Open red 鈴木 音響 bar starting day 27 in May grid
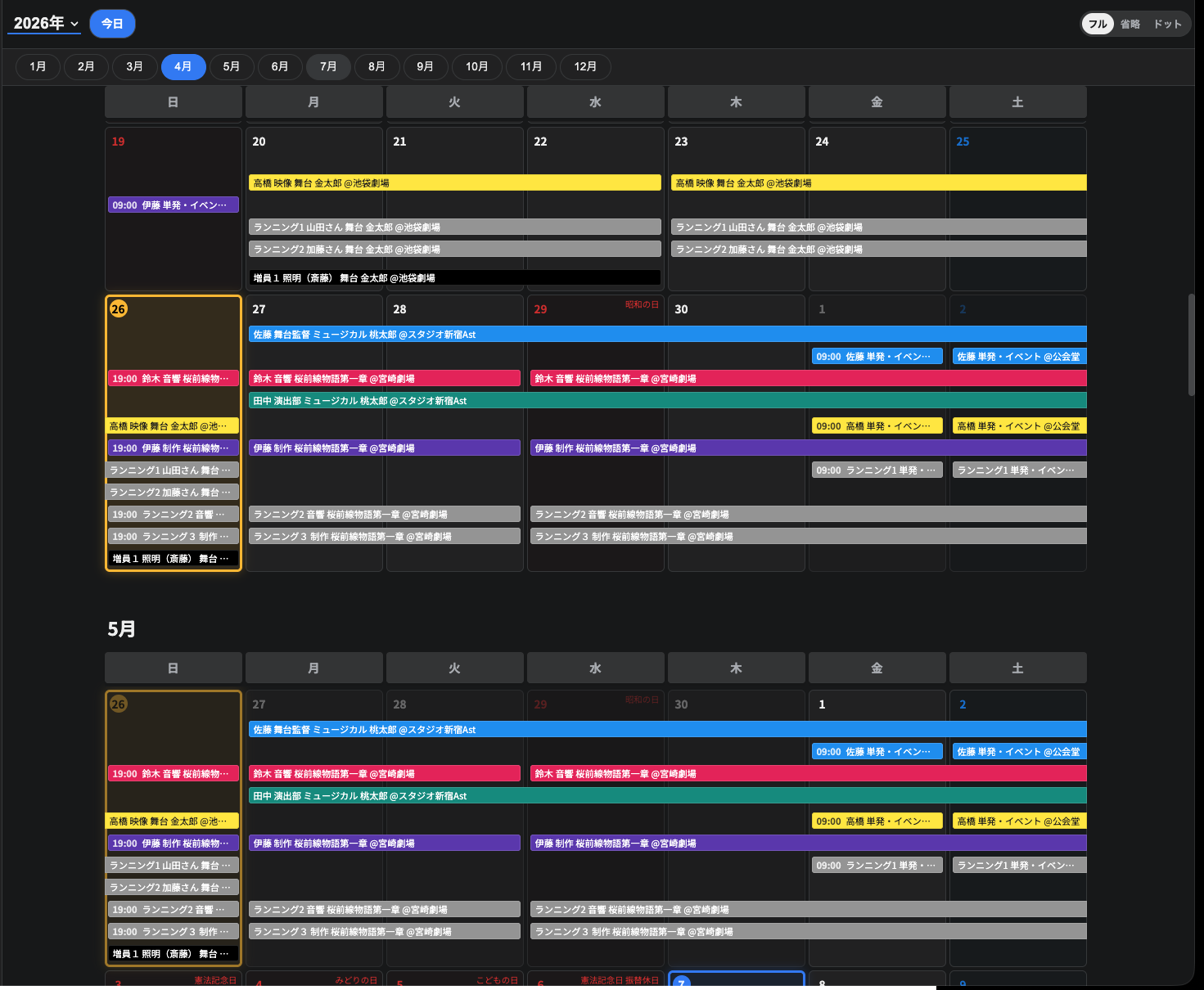The height and width of the screenshot is (990, 1204). click(385, 773)
